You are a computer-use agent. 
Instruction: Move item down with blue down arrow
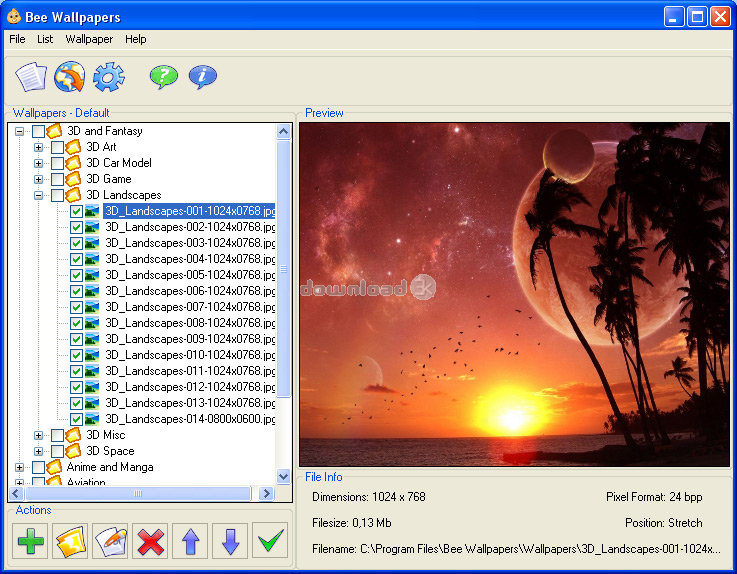point(230,541)
